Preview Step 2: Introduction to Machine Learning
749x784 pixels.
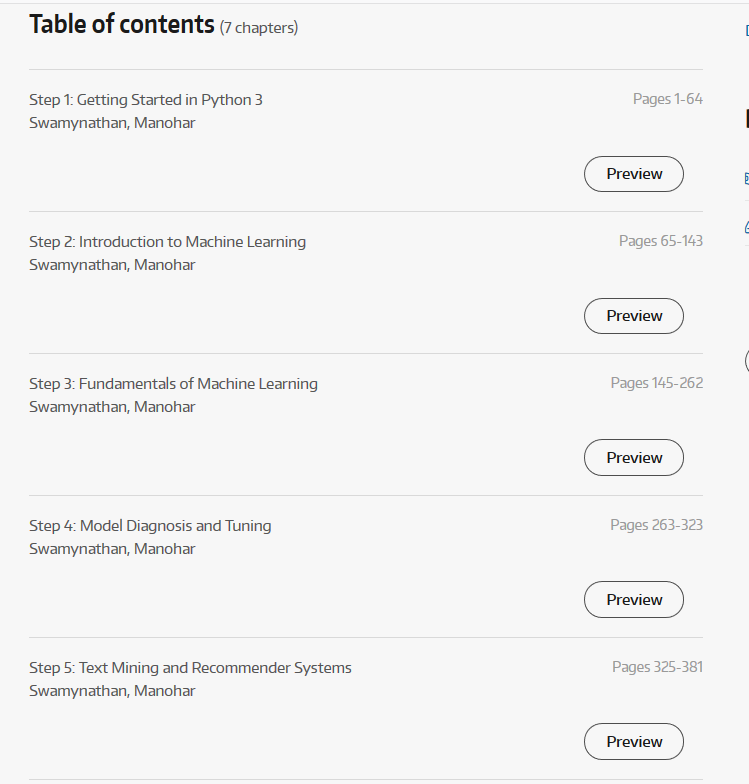(633, 316)
